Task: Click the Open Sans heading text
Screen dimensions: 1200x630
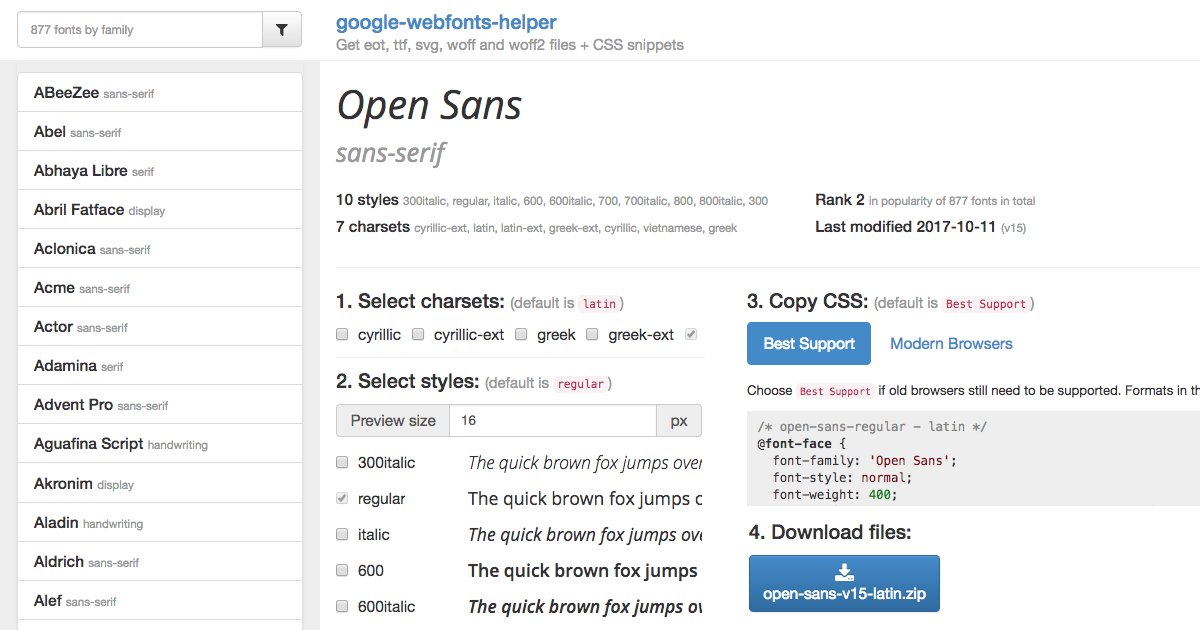Action: tap(429, 105)
